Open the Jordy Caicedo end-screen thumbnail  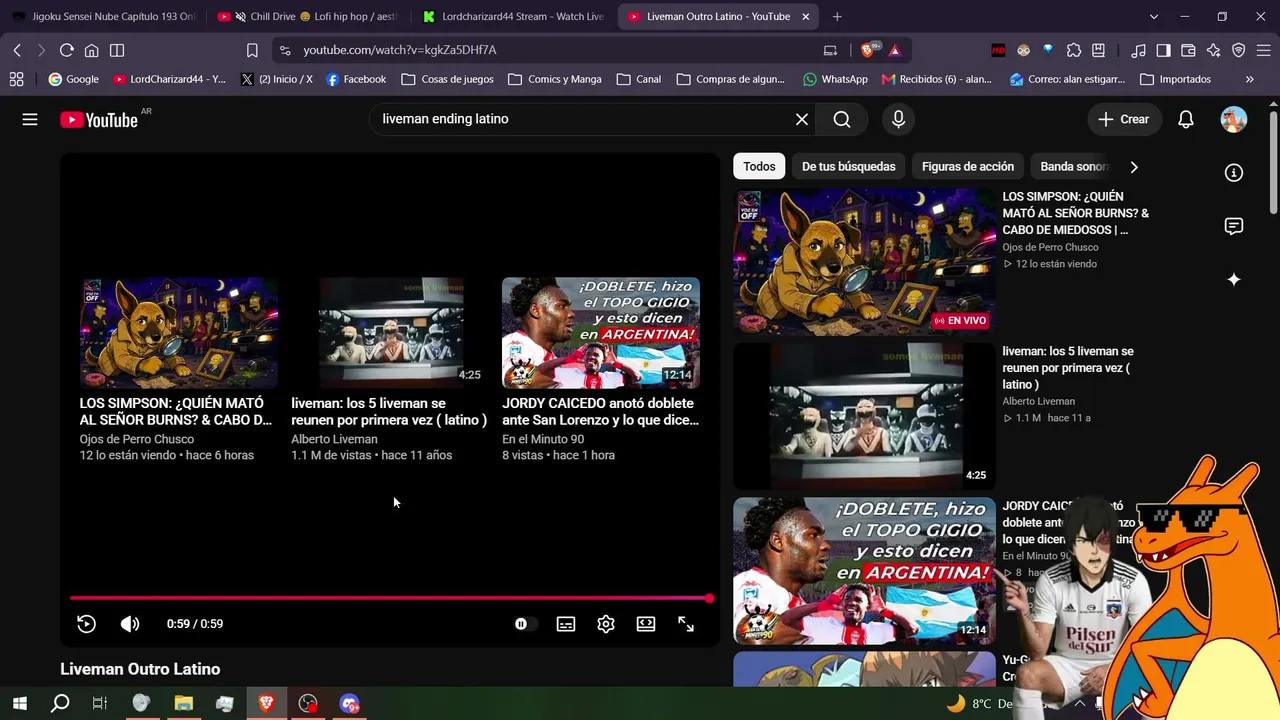(x=601, y=333)
